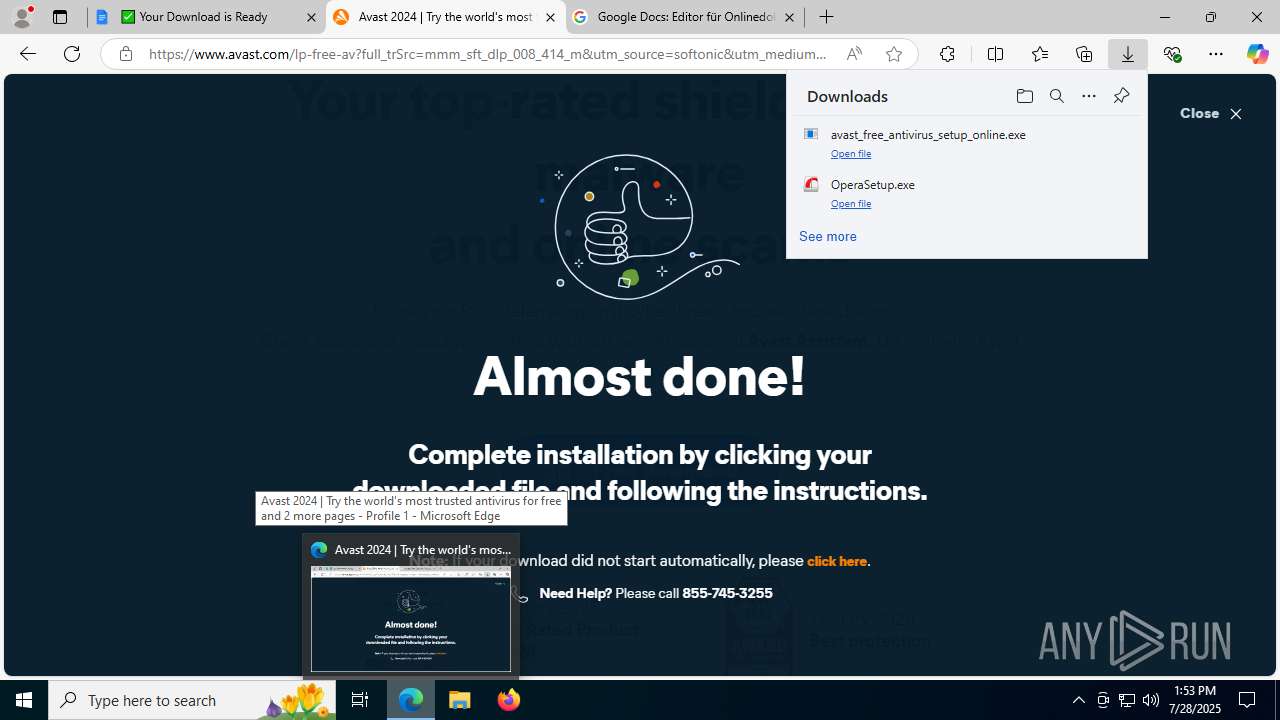Click the browser Back arrow
The width and height of the screenshot is (1280, 720).
point(27,54)
